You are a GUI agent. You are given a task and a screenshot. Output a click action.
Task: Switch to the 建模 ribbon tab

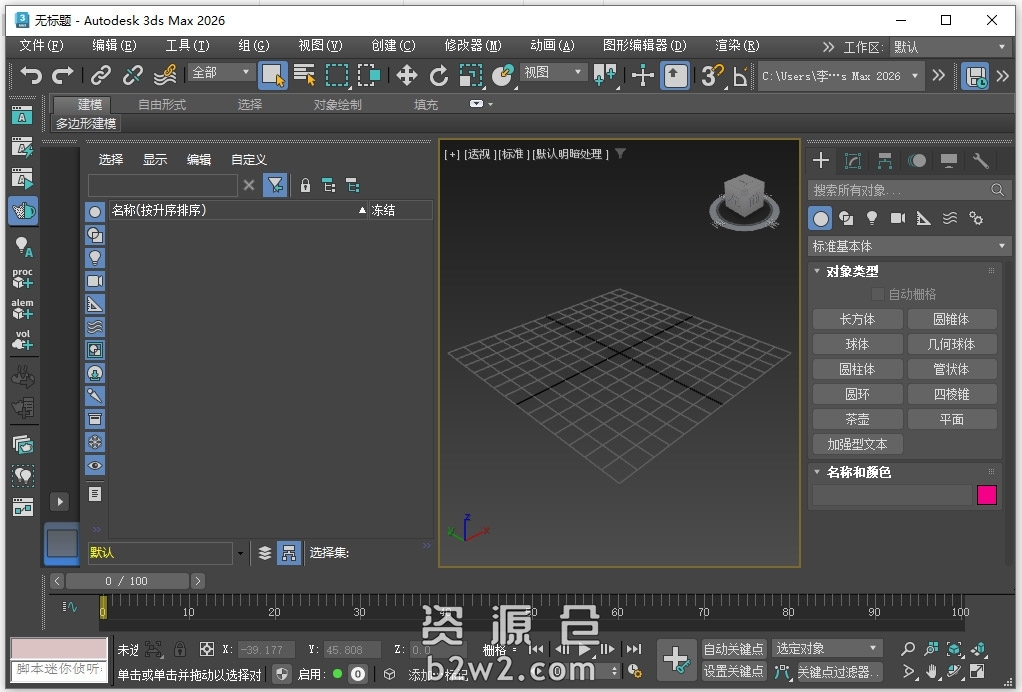click(85, 104)
